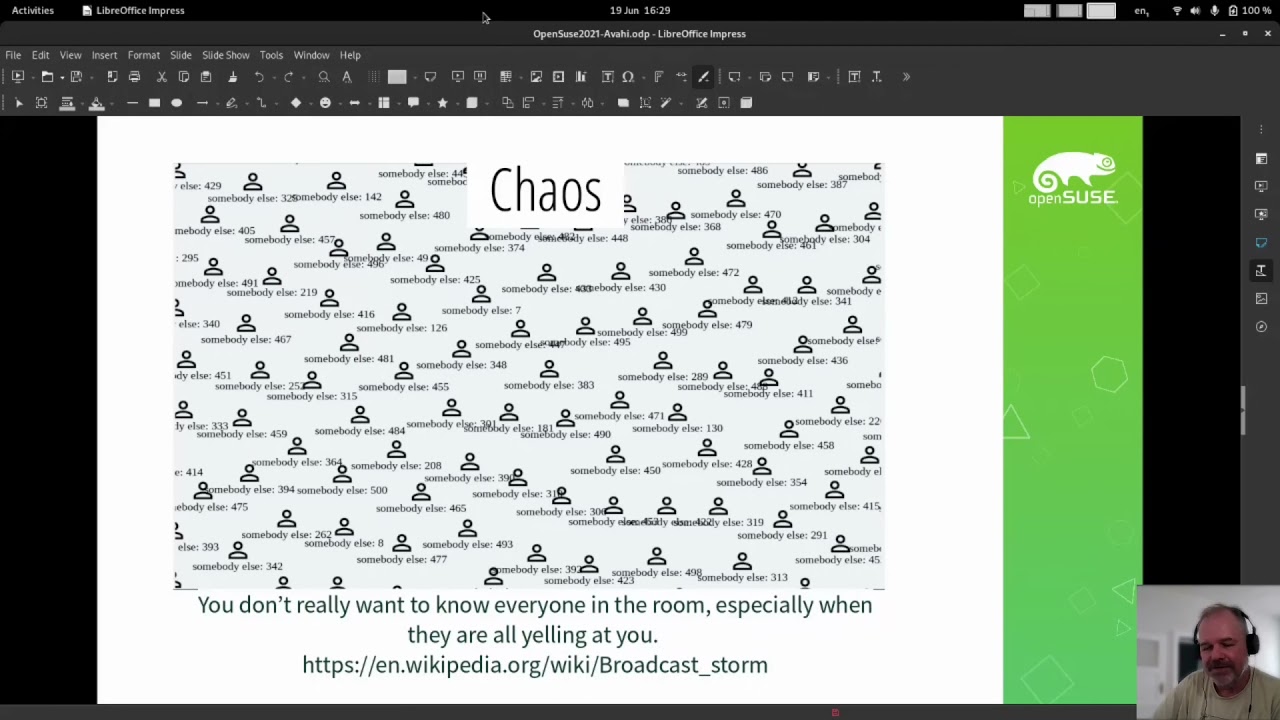Open the Master Slide view icon

tap(430, 76)
